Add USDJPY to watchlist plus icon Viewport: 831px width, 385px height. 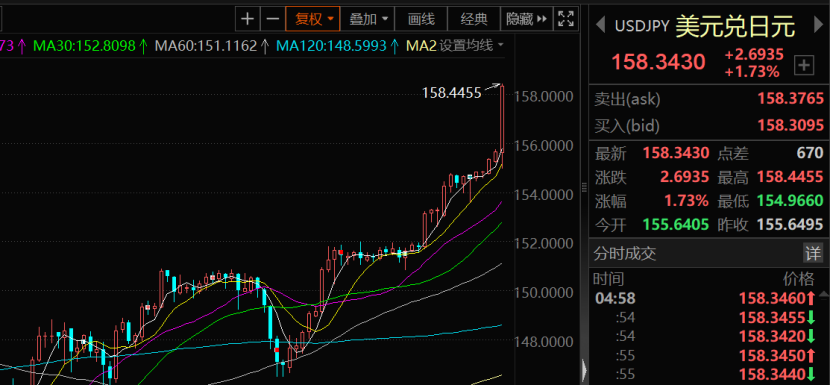click(x=804, y=66)
